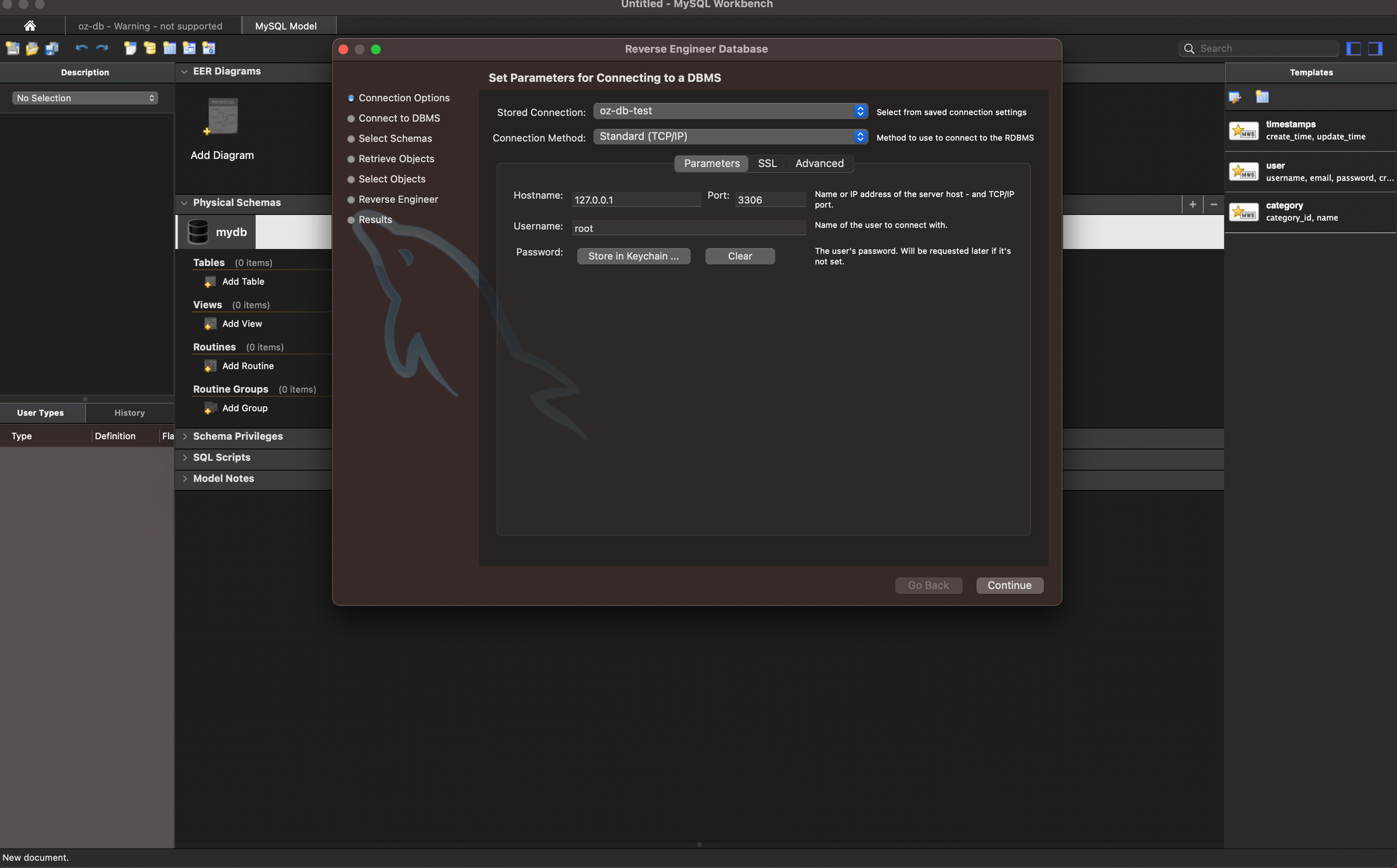
Task: Toggle the right sidebar panel icon
Action: [x=1375, y=48]
